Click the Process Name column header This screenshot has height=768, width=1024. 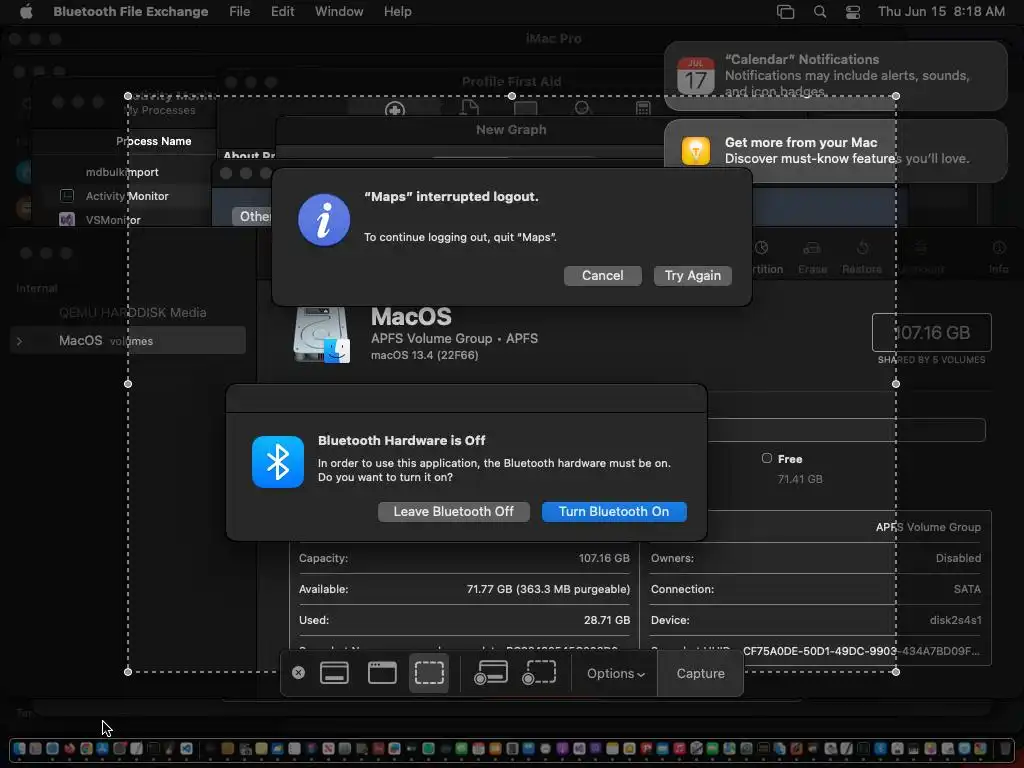coord(153,141)
